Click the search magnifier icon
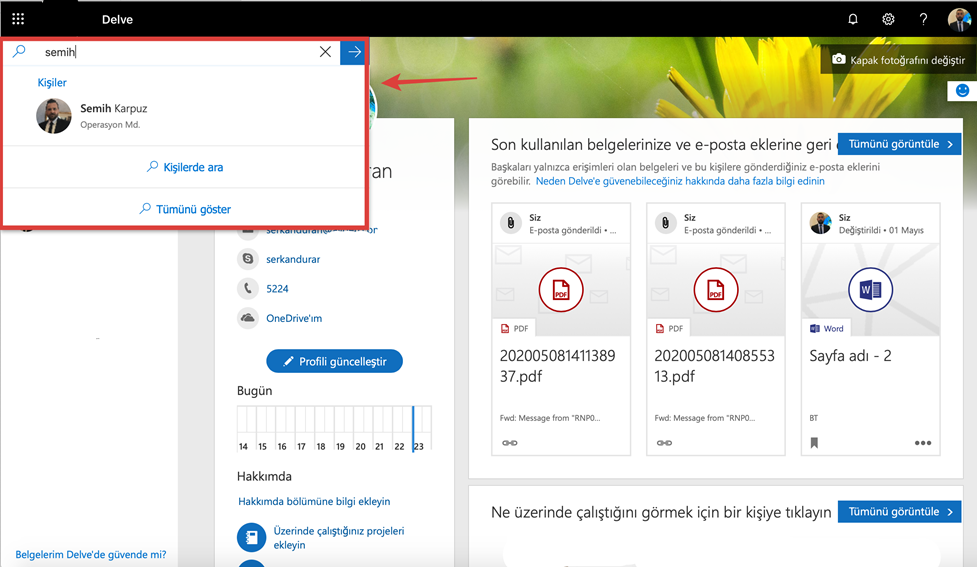The width and height of the screenshot is (977, 567). pyautogui.click(x=20, y=51)
